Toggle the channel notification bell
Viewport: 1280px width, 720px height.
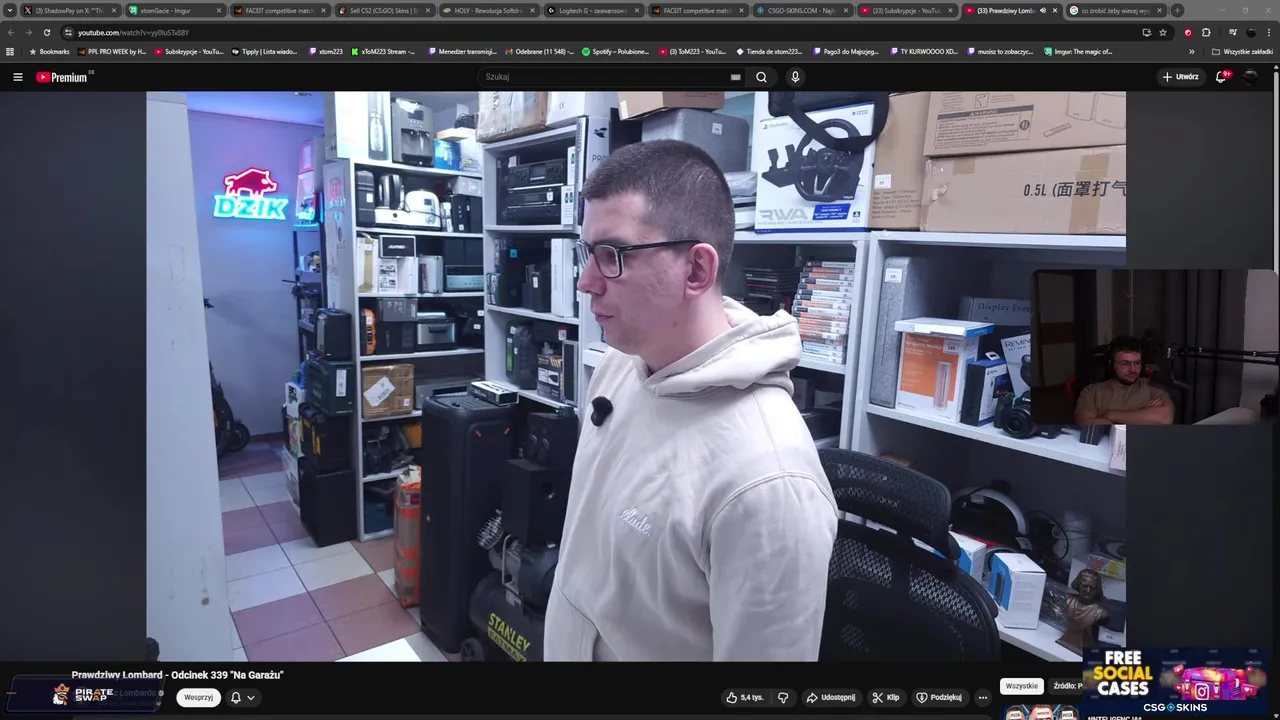point(235,697)
